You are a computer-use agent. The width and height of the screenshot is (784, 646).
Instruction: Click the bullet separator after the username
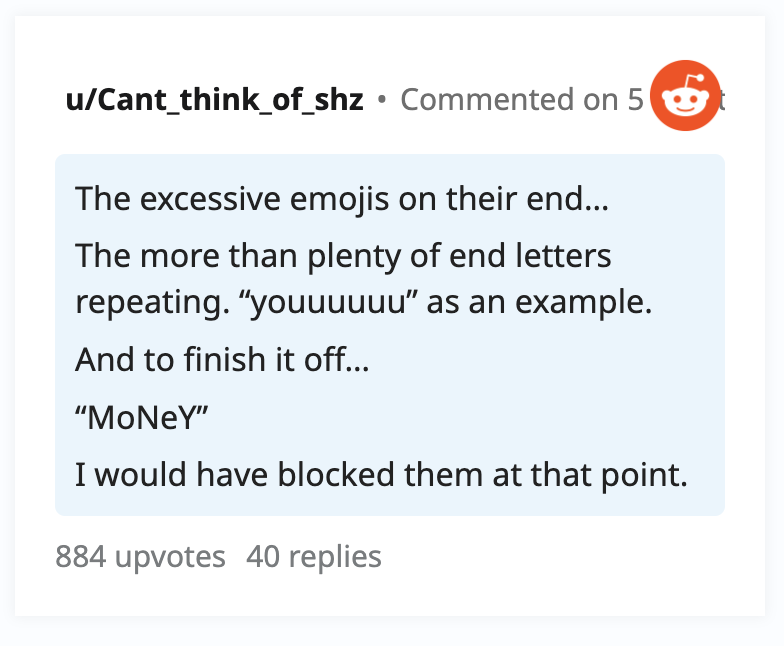[x=382, y=100]
